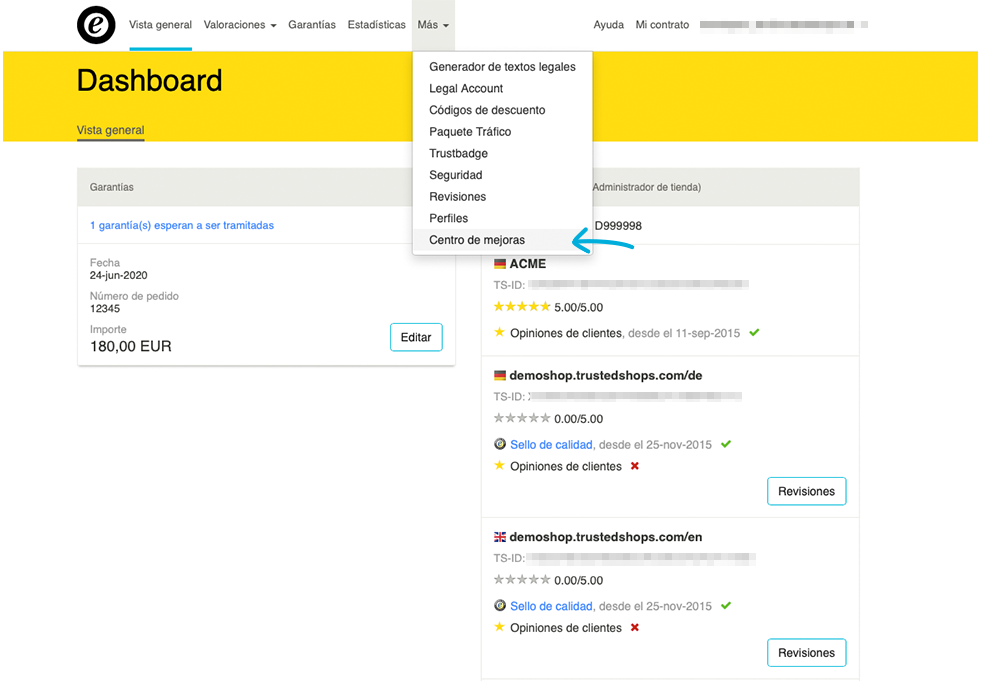Screen dimensions: 981x681
Task: Open Sello de calidad link for /de
Action: pos(551,444)
